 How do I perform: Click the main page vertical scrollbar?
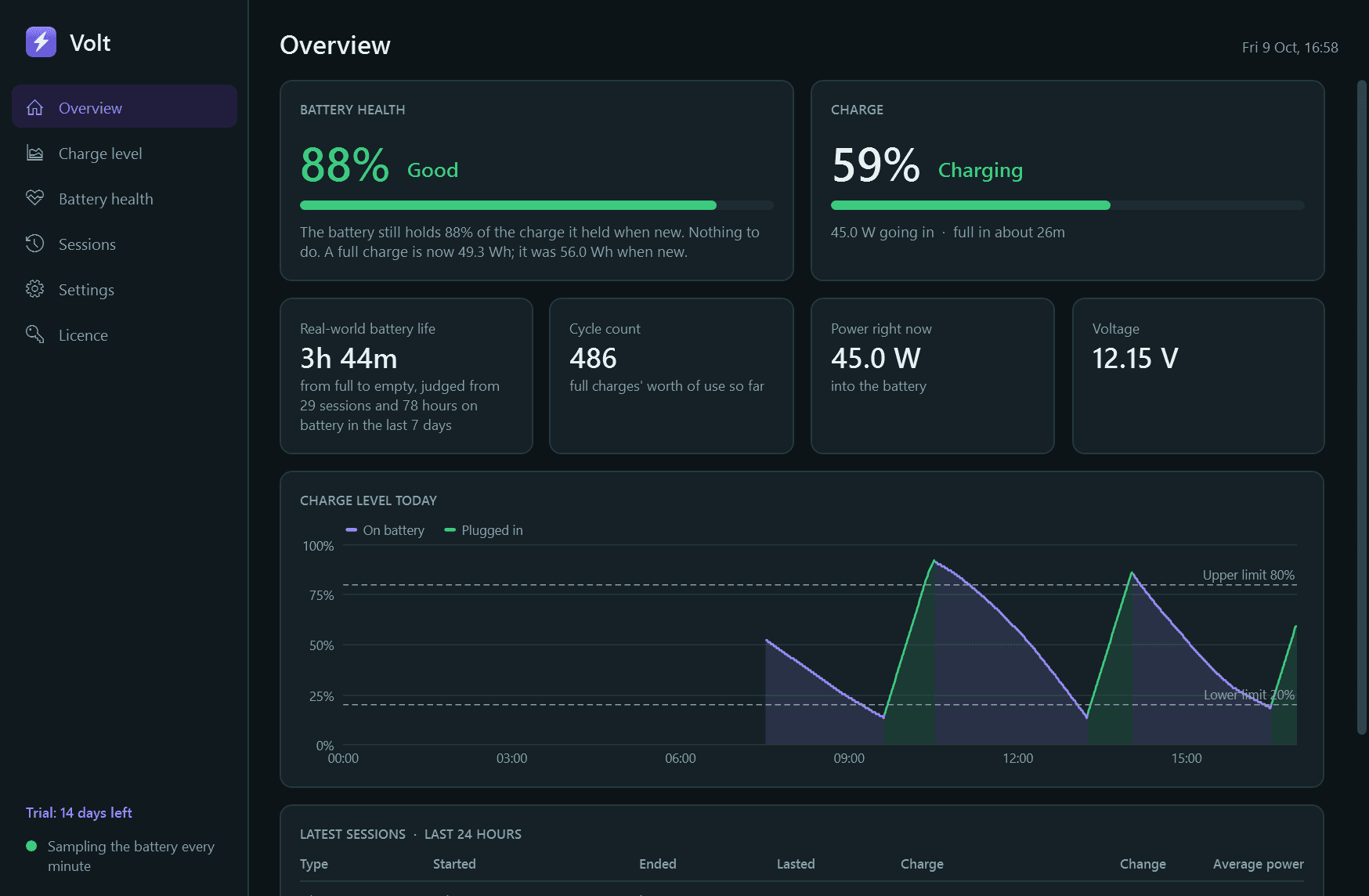coord(1362,407)
